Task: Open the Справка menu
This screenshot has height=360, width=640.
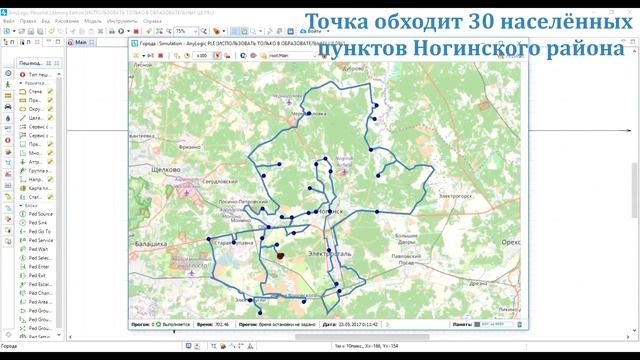Action: coord(152,21)
